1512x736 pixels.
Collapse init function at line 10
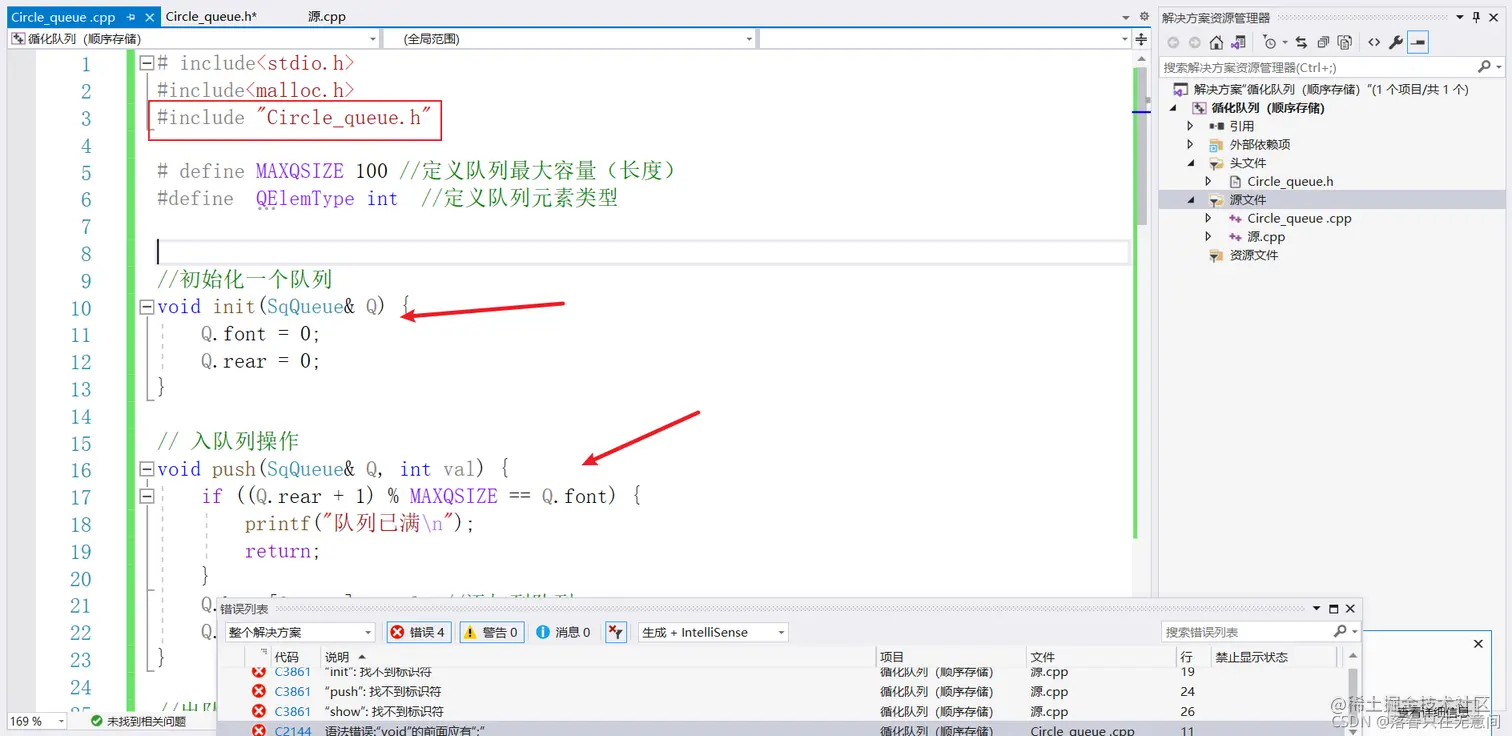tap(147, 307)
